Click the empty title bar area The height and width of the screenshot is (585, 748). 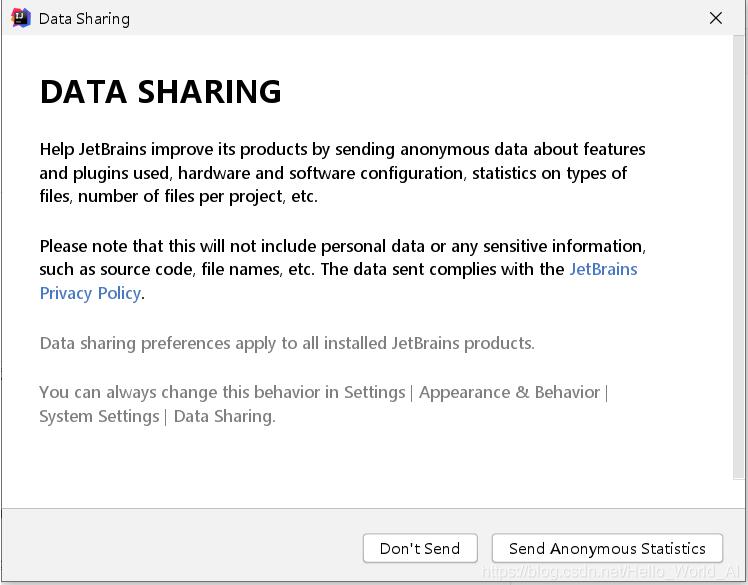pos(400,18)
